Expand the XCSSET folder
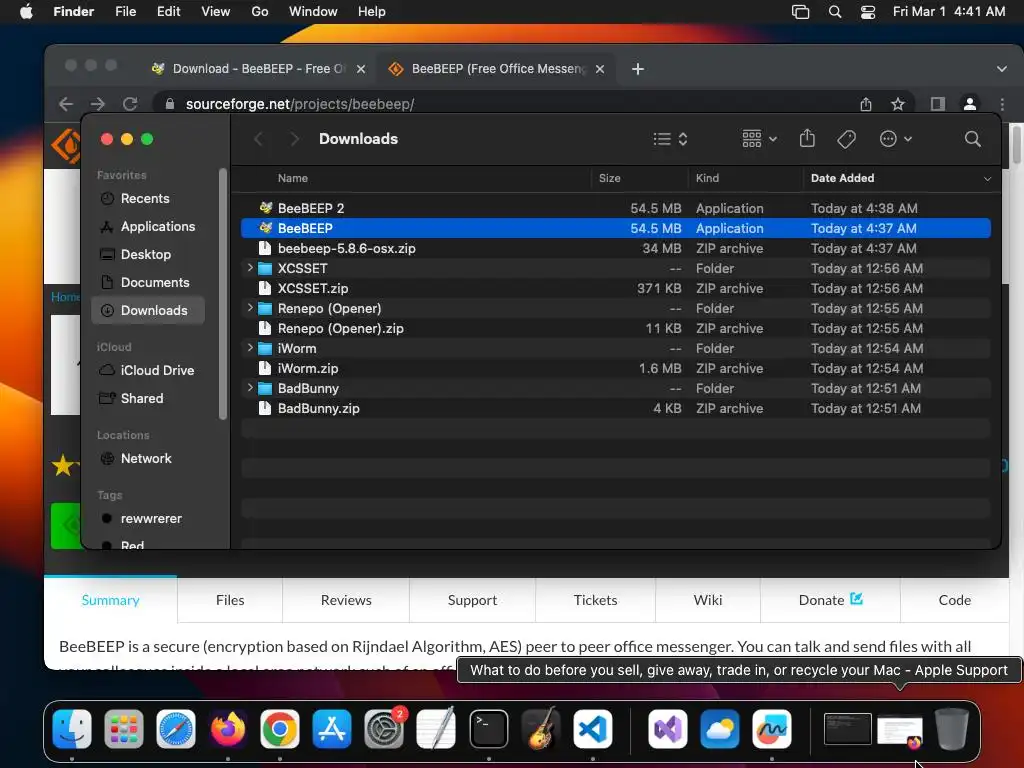 coord(249,268)
